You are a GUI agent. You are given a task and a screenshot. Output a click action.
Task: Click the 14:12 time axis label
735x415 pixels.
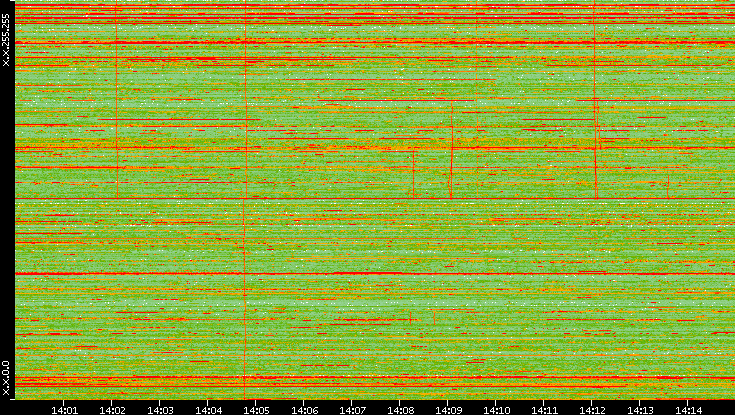tap(592, 410)
